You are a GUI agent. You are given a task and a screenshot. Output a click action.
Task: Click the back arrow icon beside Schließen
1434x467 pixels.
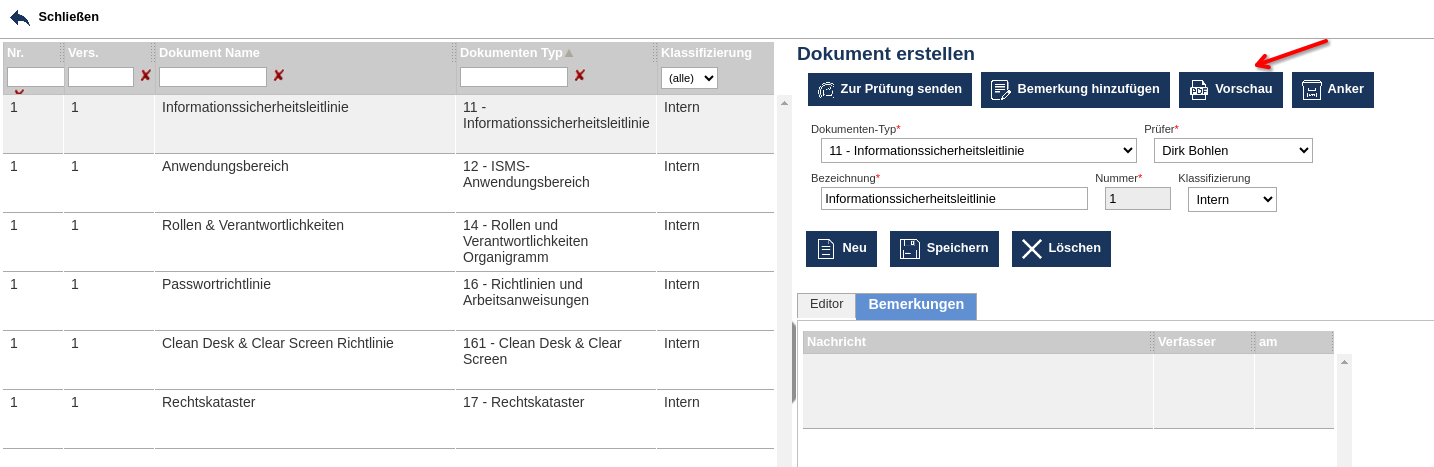click(x=20, y=18)
